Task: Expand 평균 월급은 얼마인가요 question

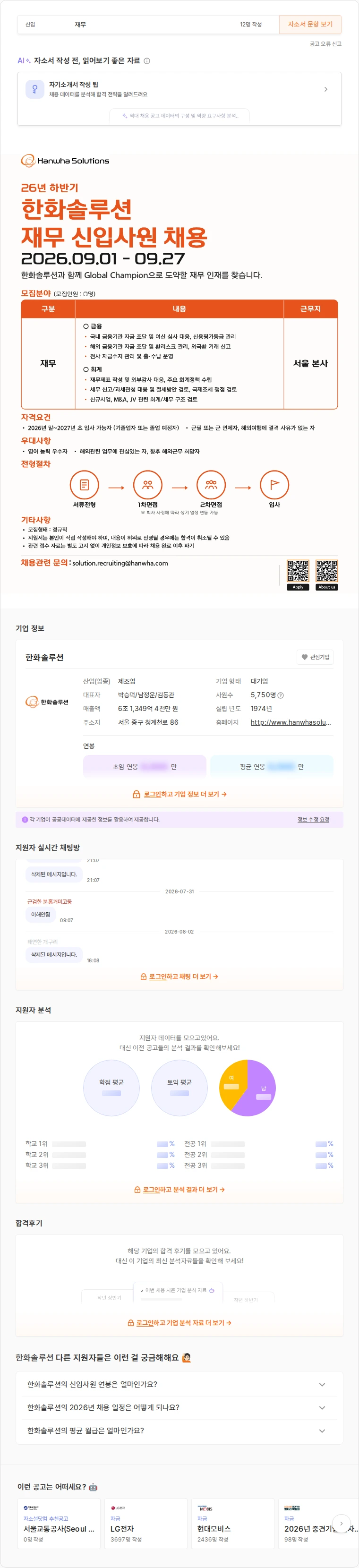Action: point(179,1431)
